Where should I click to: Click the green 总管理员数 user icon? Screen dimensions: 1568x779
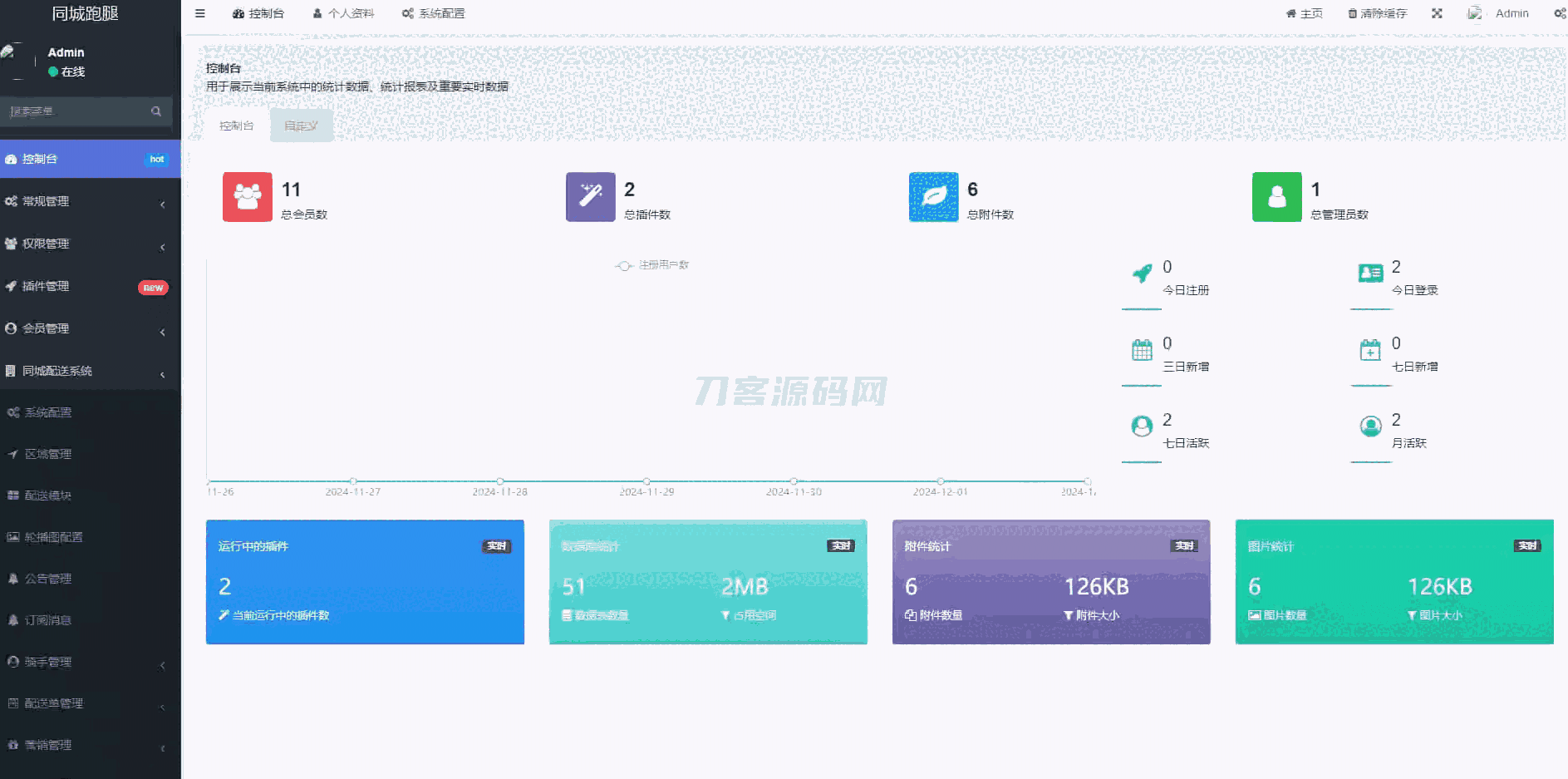1277,197
